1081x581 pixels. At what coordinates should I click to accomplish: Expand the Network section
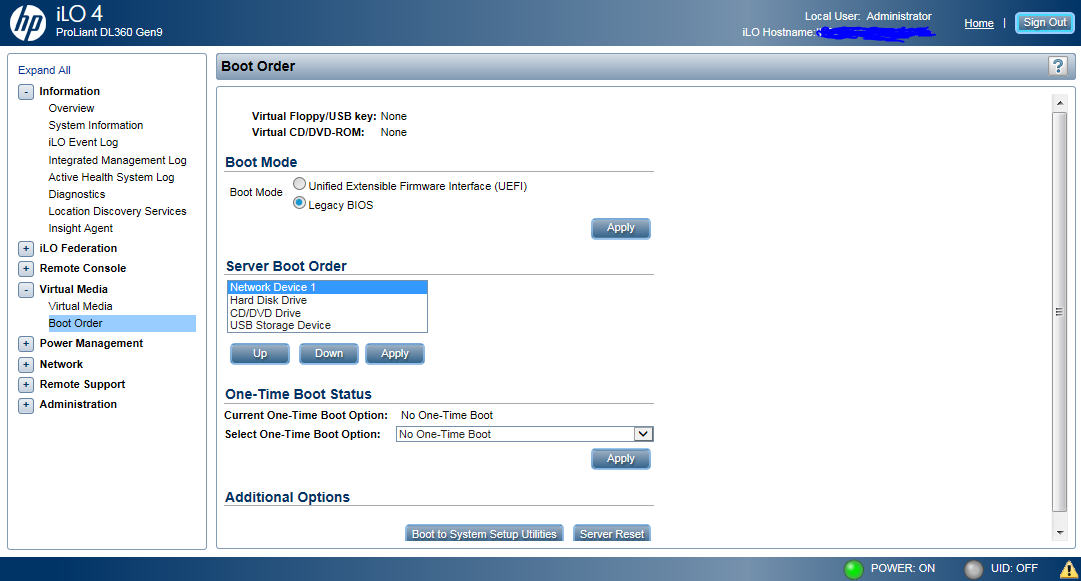(26, 365)
